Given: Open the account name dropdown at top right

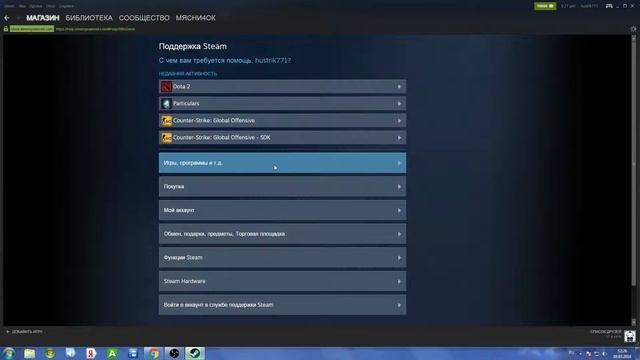Looking at the screenshot, I should click(589, 6).
